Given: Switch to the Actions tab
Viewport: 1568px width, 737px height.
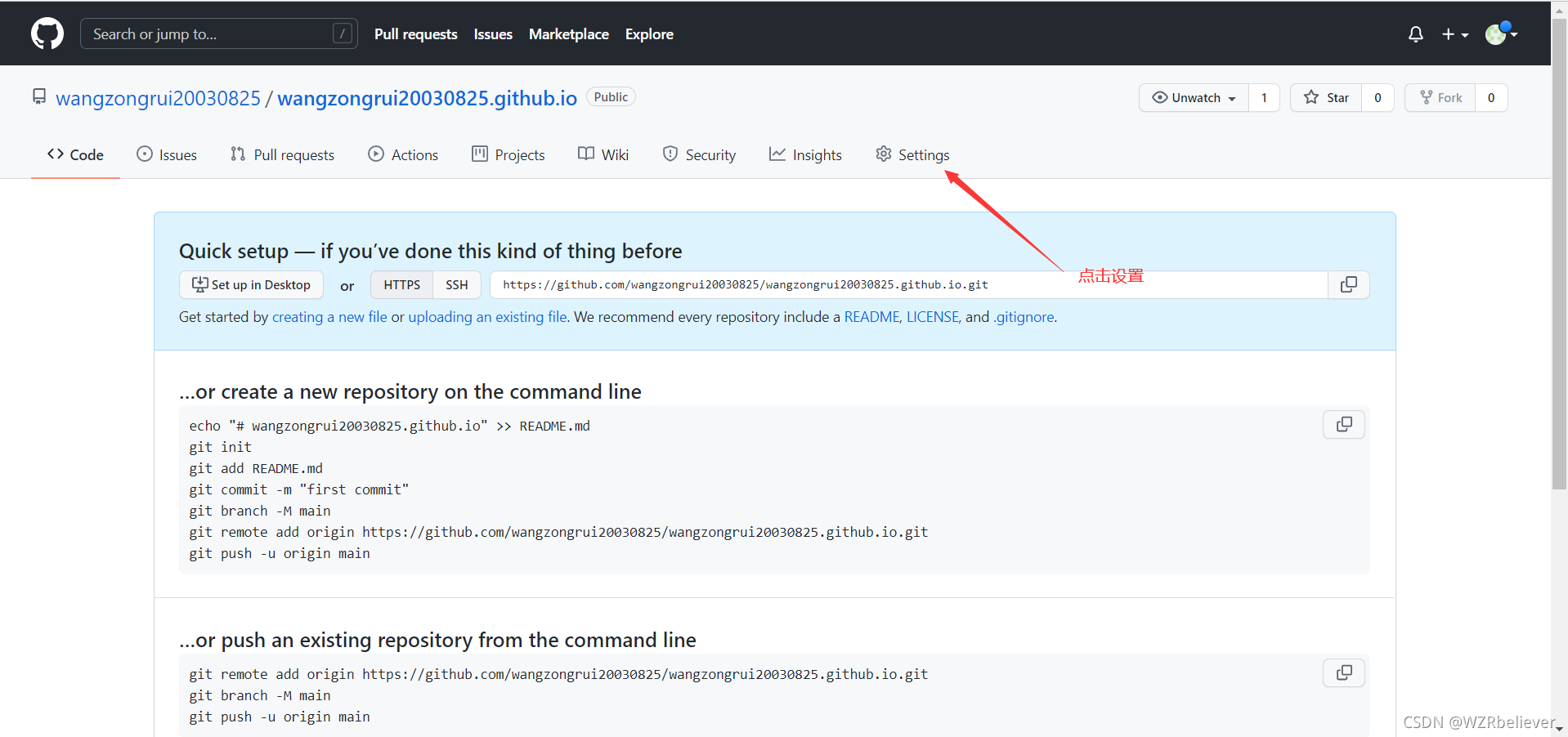Looking at the screenshot, I should click(403, 154).
